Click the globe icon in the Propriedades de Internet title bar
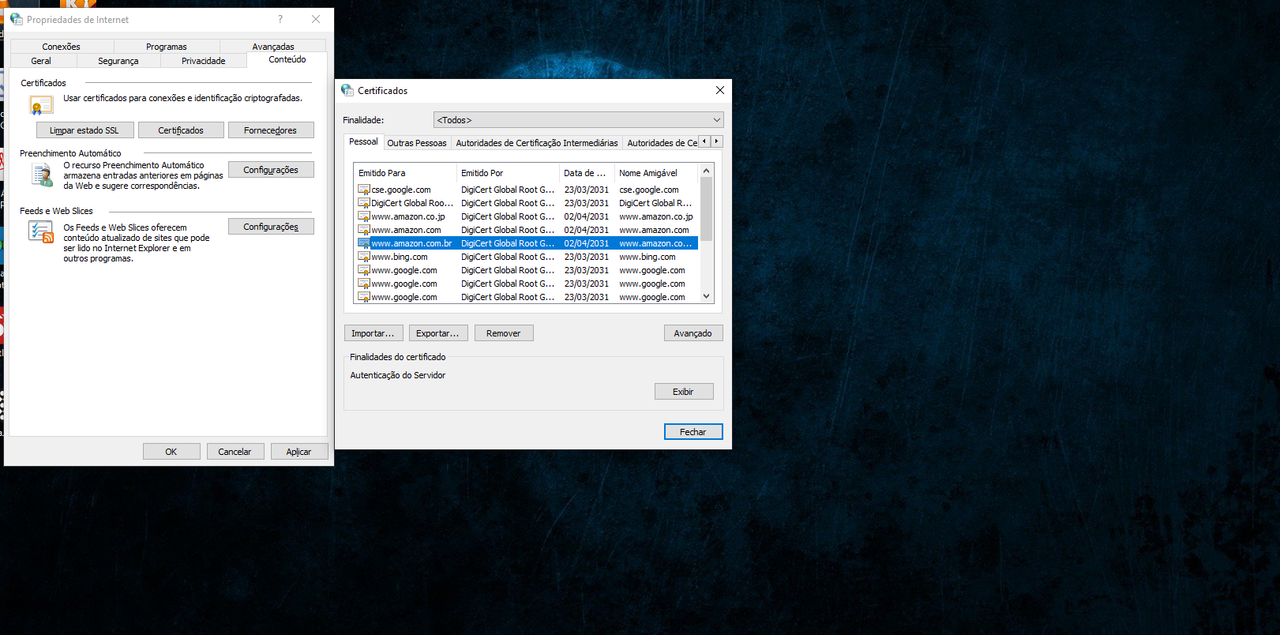Viewport: 1280px width, 635px height. pyautogui.click(x=16, y=19)
